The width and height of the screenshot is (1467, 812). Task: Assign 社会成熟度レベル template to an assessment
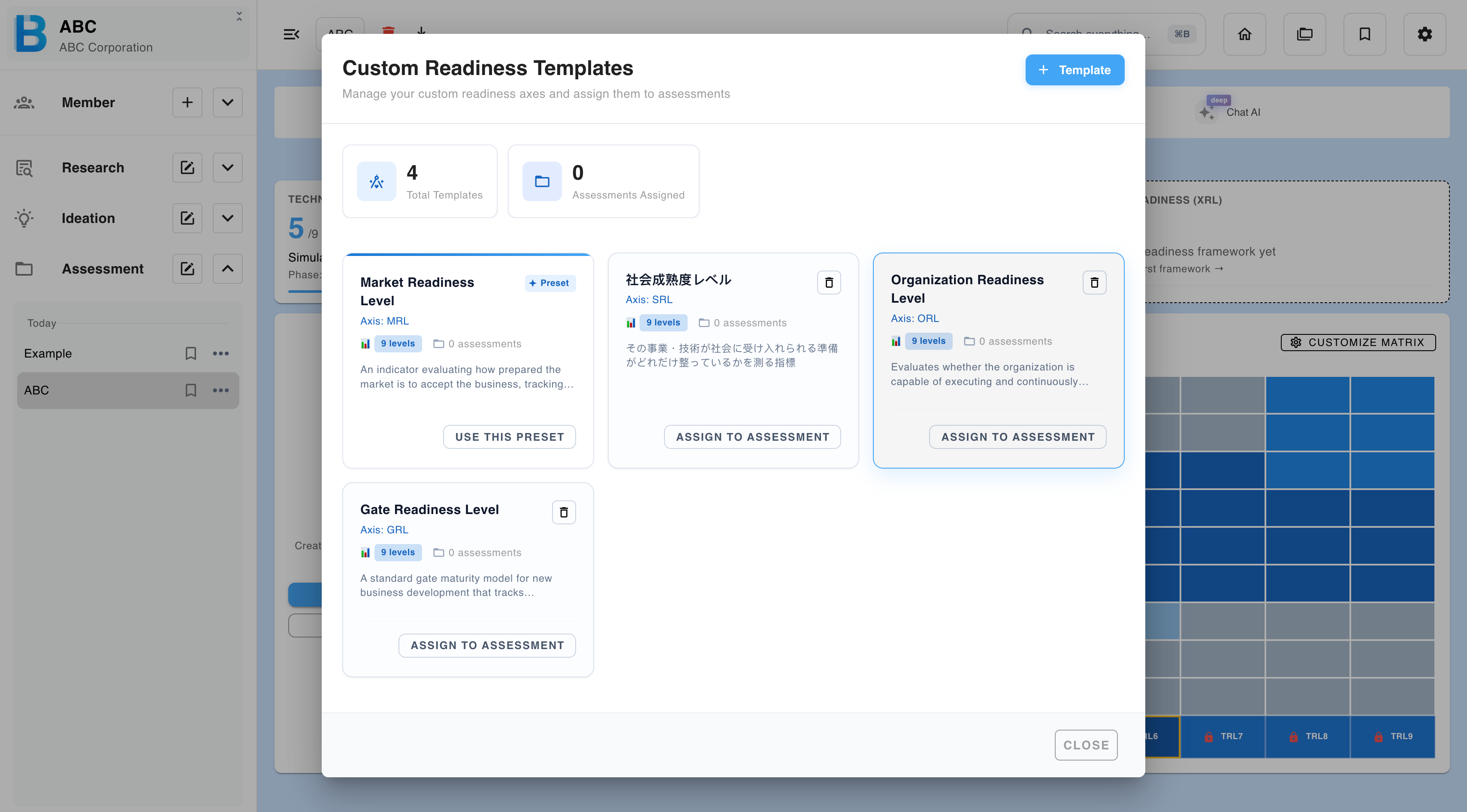pos(752,437)
